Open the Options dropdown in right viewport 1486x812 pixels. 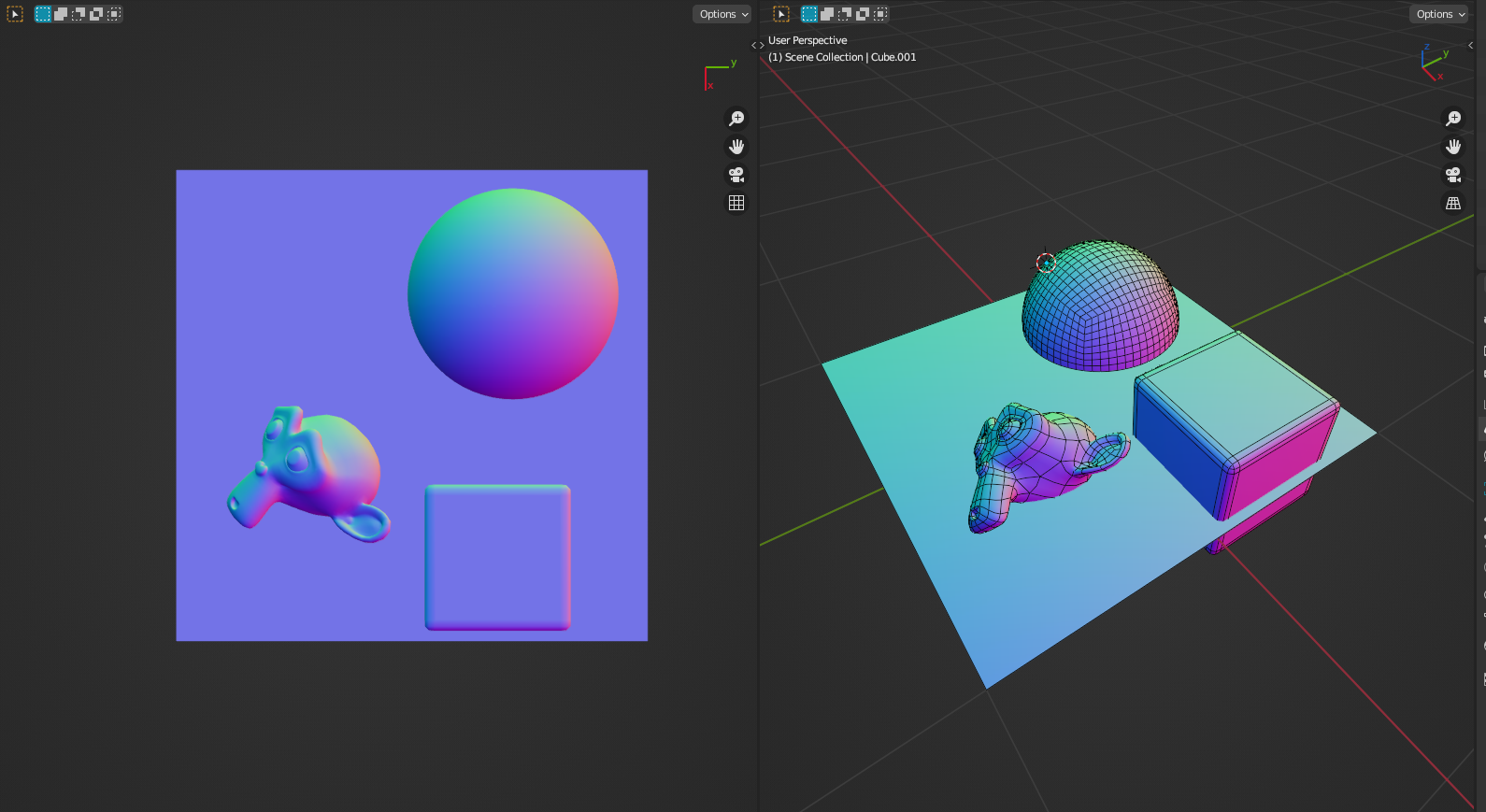(1439, 14)
